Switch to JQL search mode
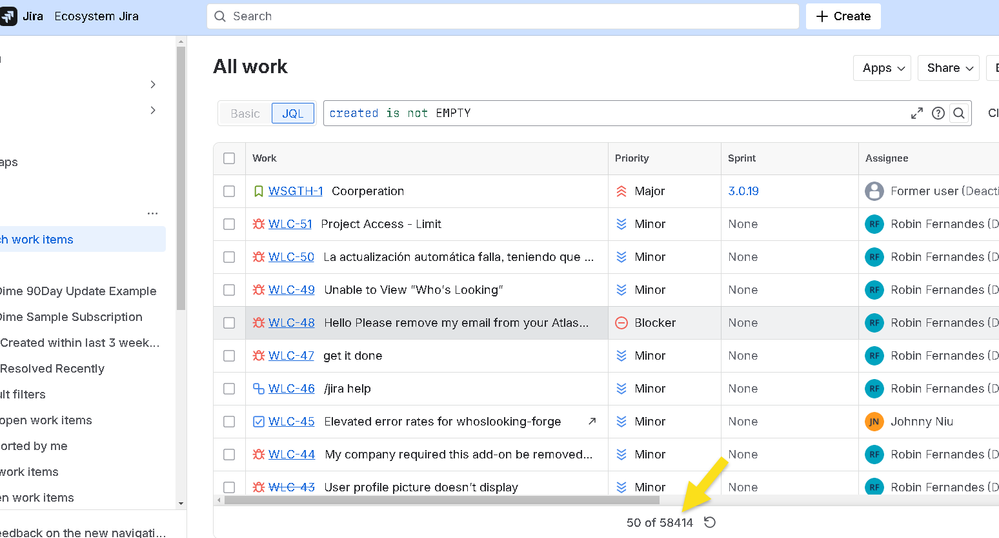This screenshot has height=538, width=999. (x=293, y=113)
